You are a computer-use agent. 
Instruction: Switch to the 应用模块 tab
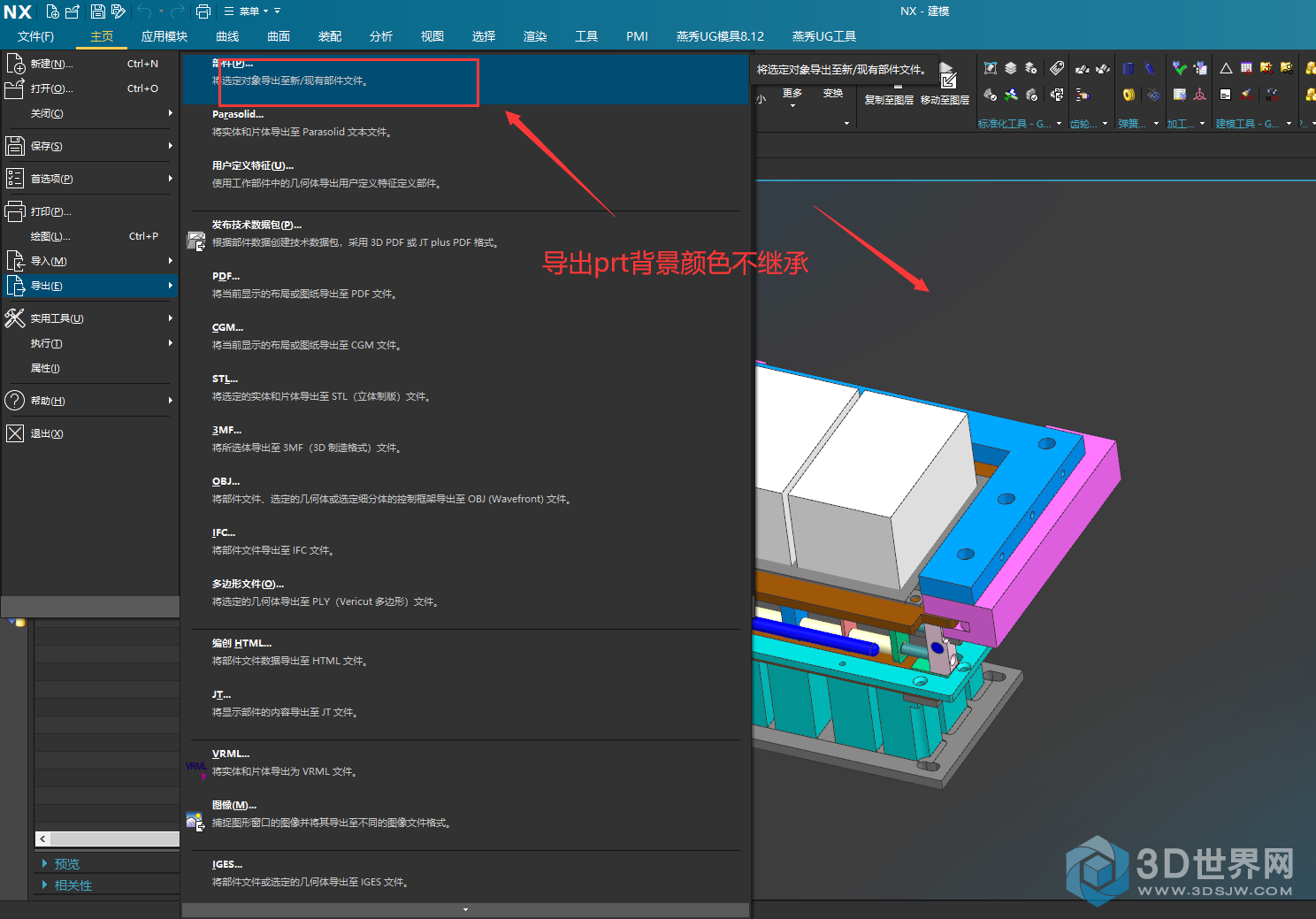click(x=164, y=36)
